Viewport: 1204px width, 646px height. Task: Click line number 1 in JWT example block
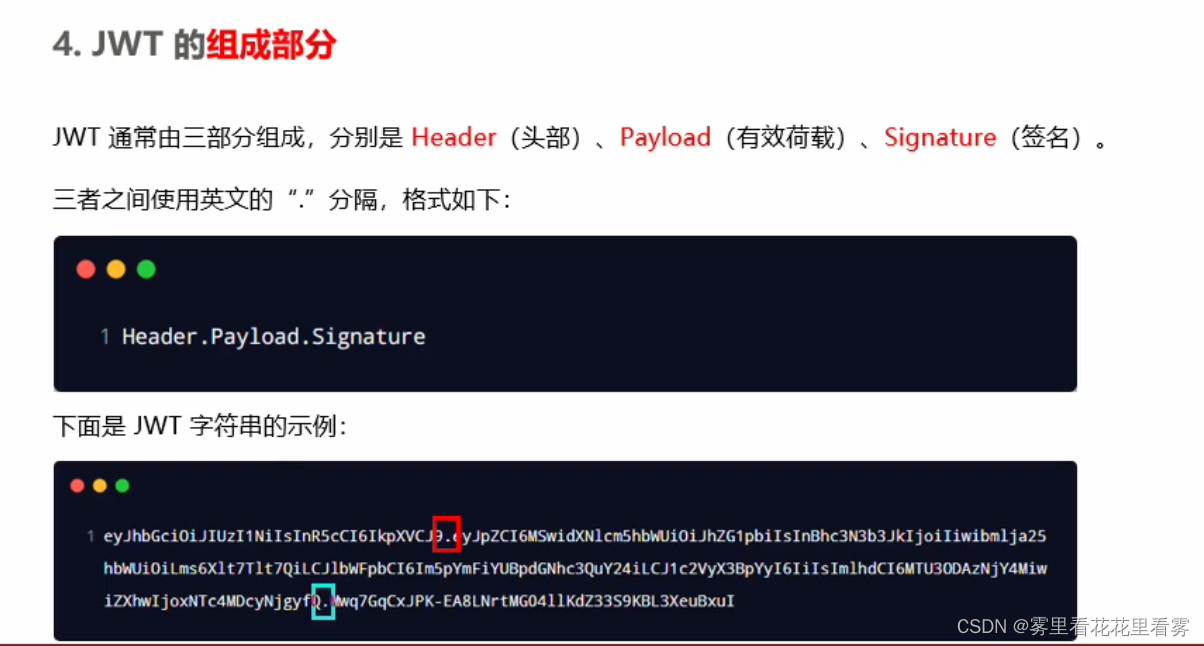coord(91,537)
